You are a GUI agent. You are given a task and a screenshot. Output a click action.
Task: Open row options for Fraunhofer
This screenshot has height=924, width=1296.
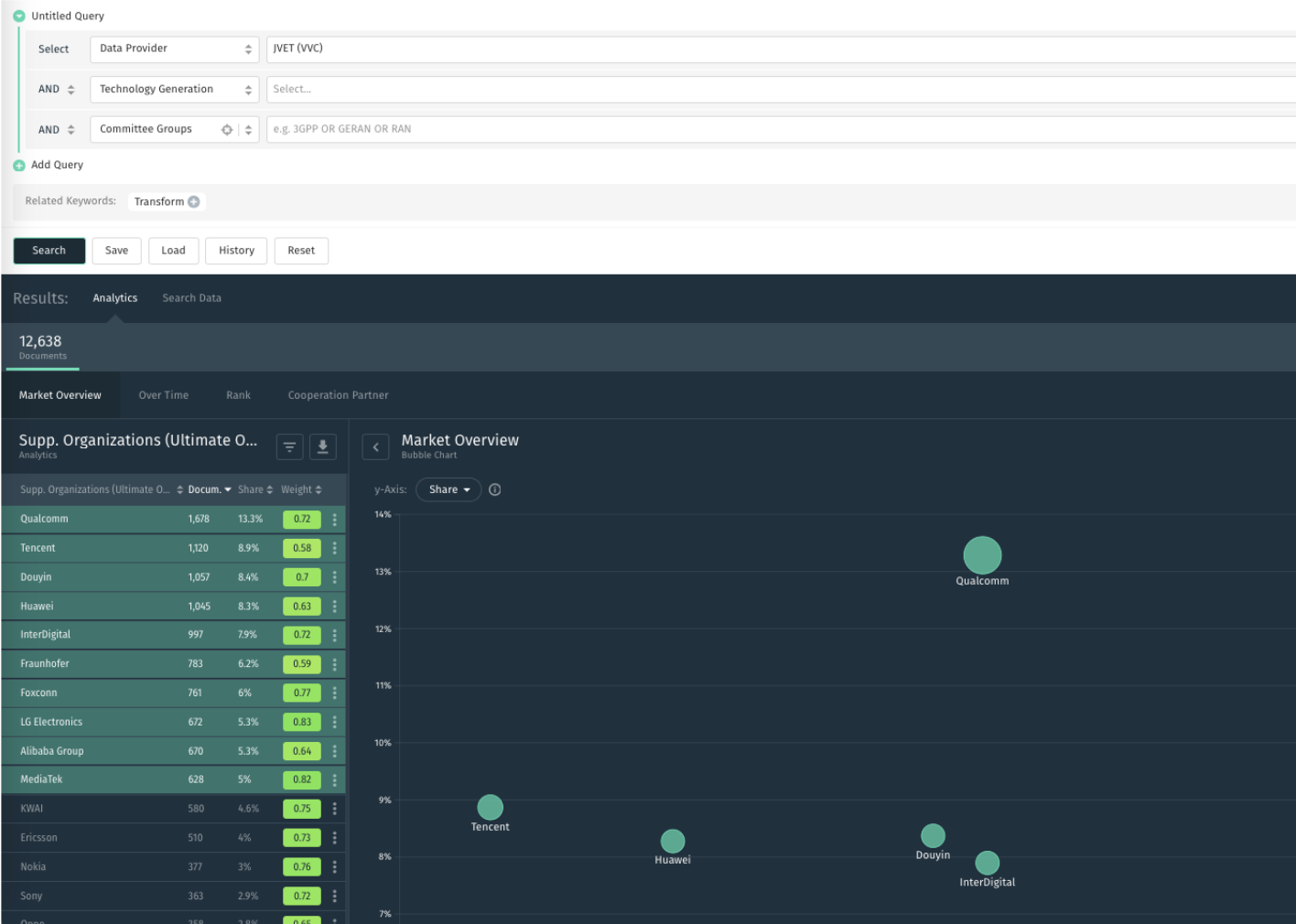pyautogui.click(x=335, y=664)
